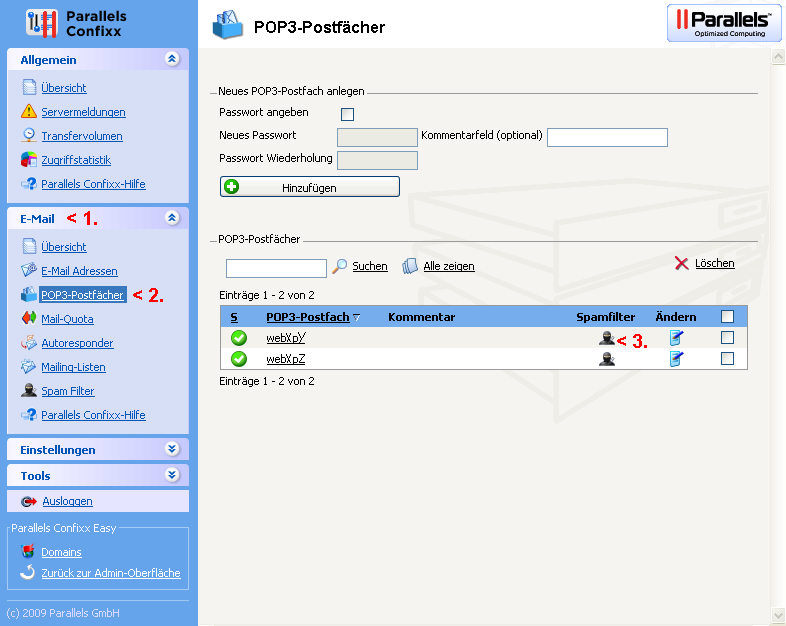Click the Transfervolumen clock icon
This screenshot has height=626, width=786.
(x=29, y=135)
